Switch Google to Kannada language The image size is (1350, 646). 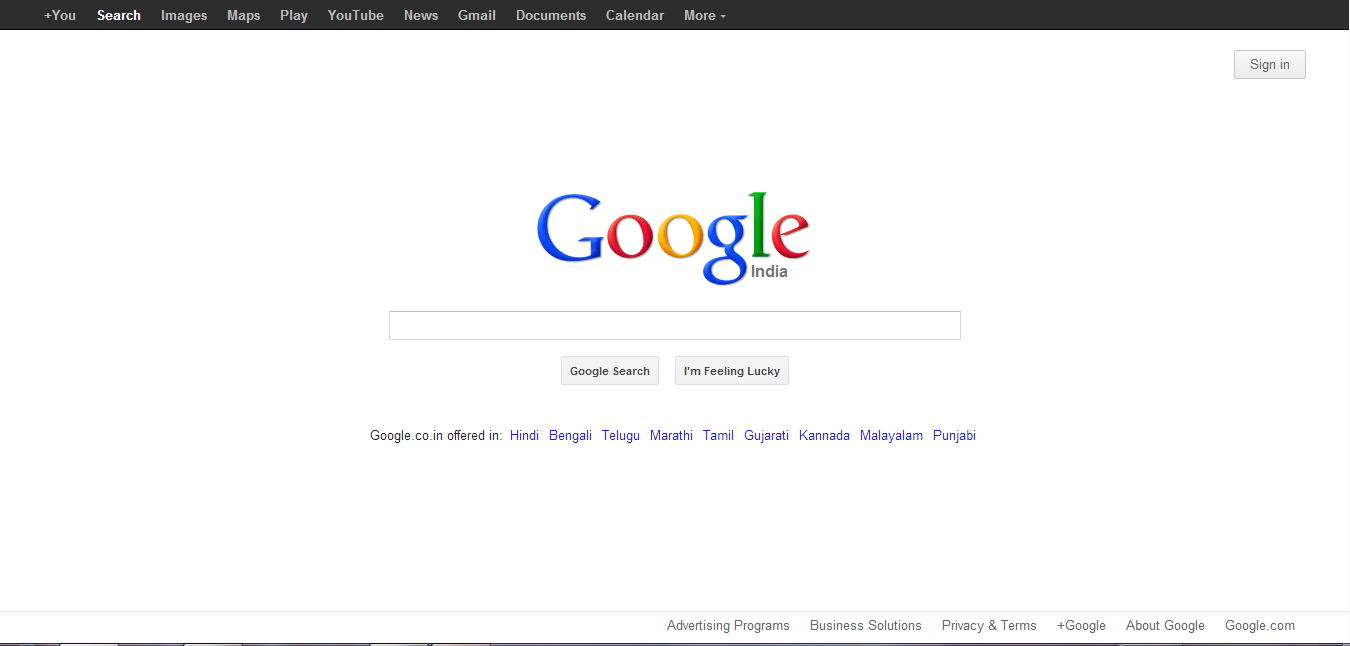tap(824, 435)
